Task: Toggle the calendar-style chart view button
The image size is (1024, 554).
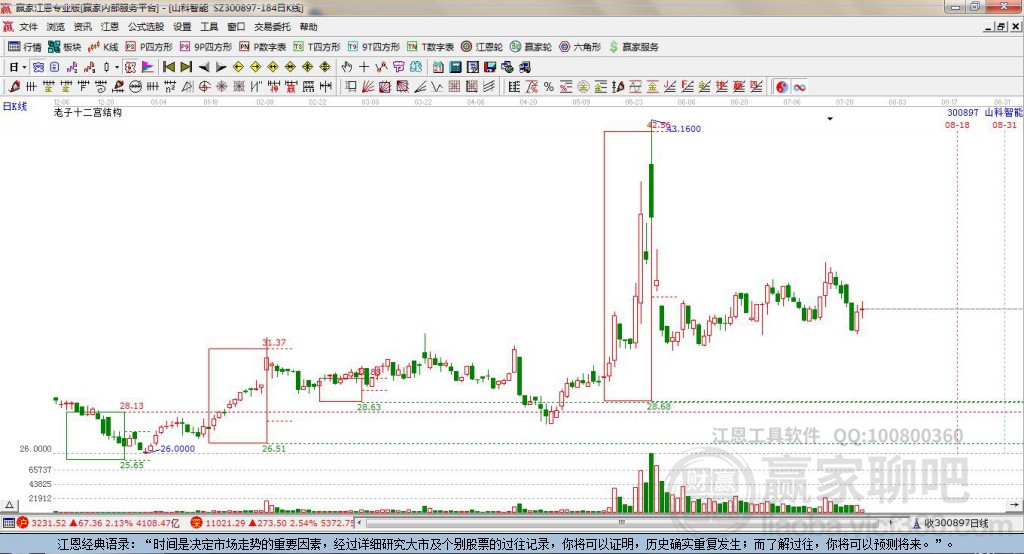Action: coord(55,67)
